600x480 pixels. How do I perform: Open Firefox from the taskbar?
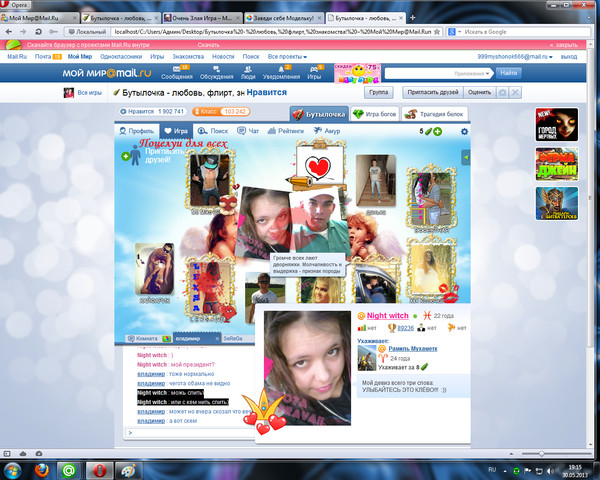[42, 470]
